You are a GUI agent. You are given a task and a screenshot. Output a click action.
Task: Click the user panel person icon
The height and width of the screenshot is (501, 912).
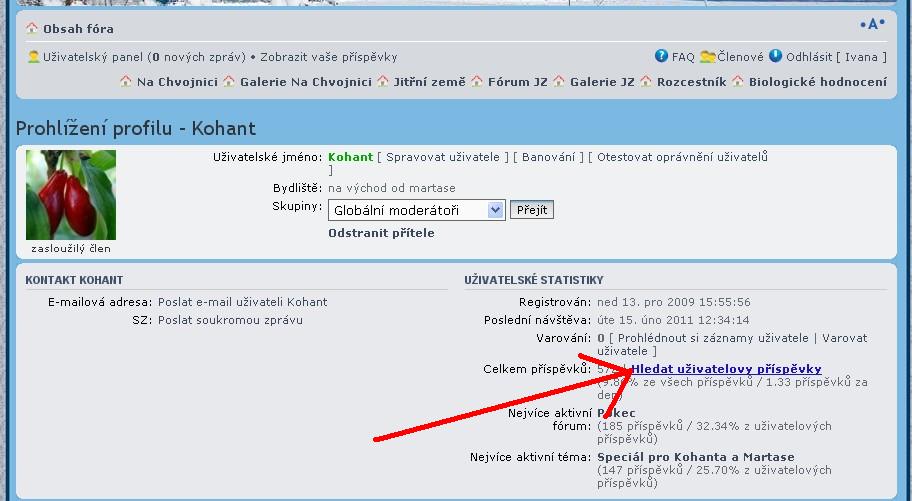[x=34, y=57]
